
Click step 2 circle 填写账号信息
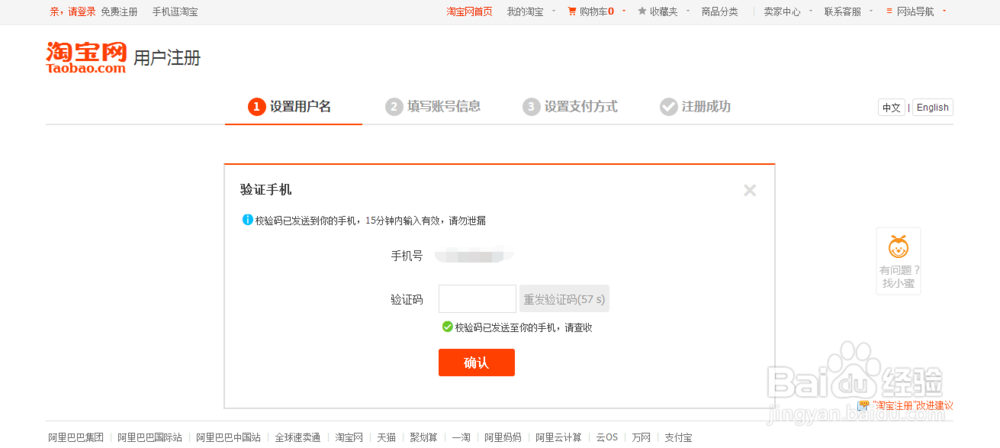(394, 107)
